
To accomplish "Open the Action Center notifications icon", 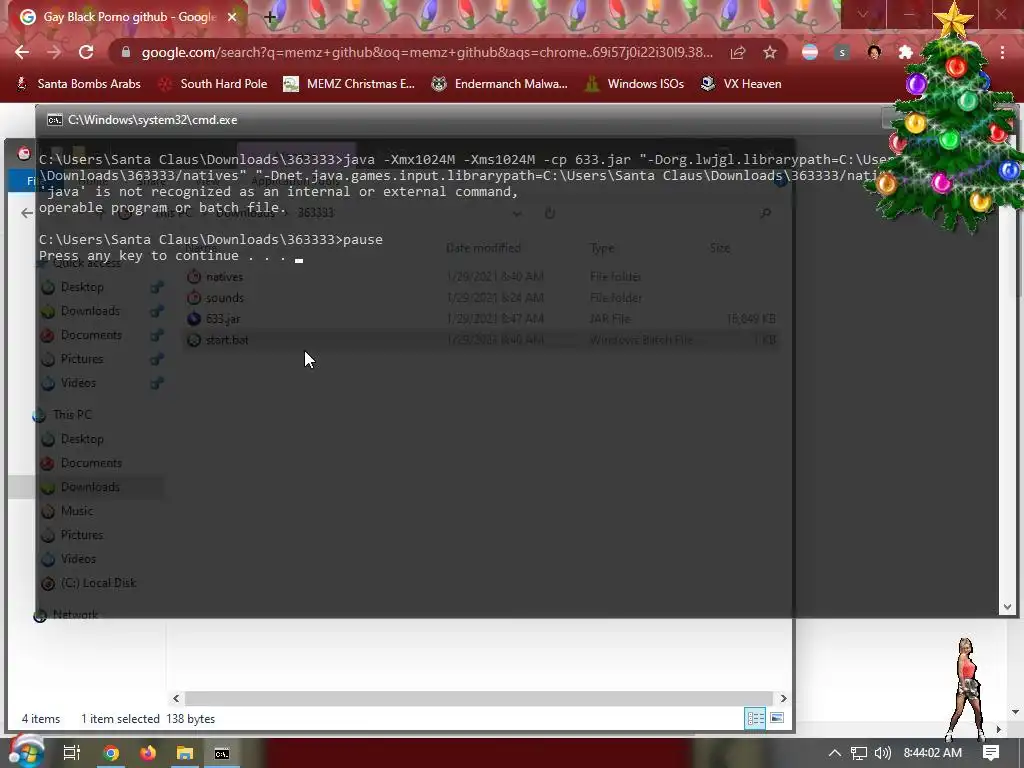I will click(x=991, y=753).
